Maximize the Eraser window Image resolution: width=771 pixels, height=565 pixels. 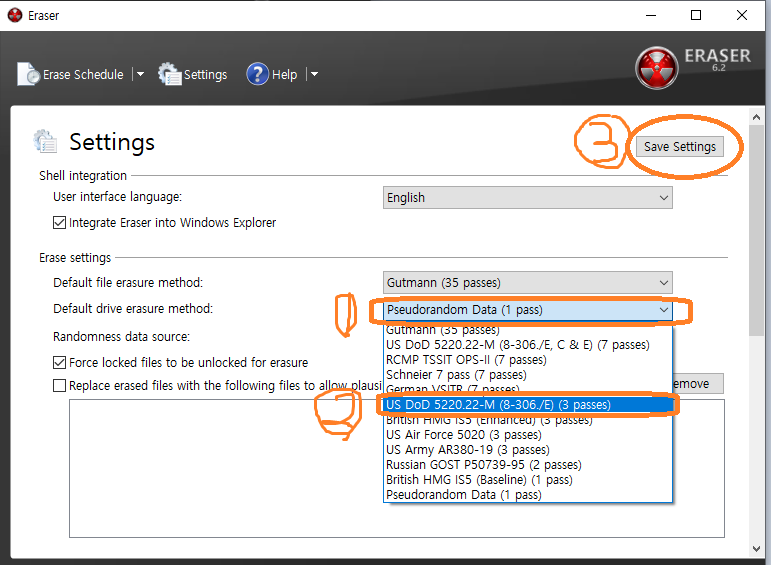click(x=696, y=15)
